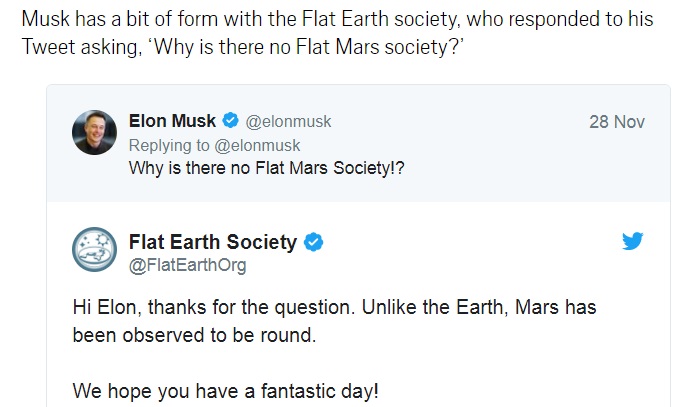
Task: Open the @FlatEarthOrg handle link
Action: pyautogui.click(x=187, y=265)
